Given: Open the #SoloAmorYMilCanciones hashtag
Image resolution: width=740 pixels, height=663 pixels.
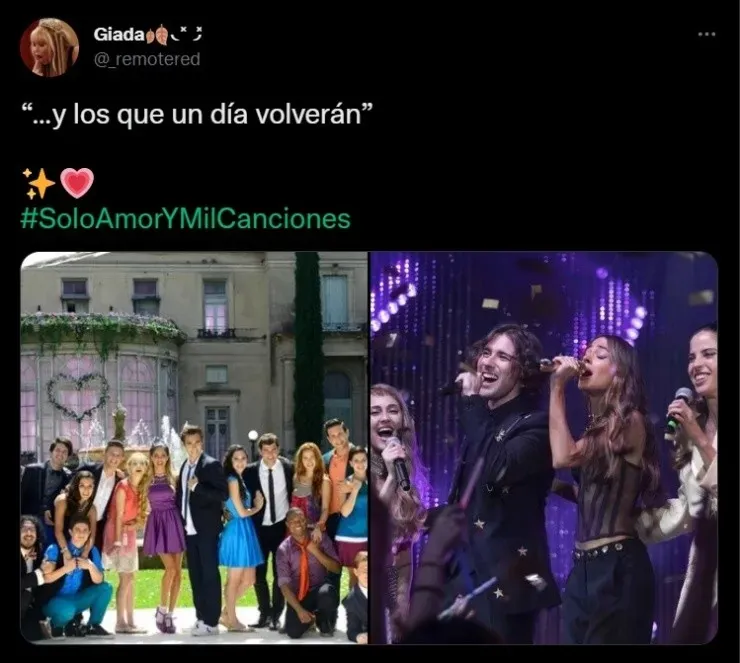Looking at the screenshot, I should tap(185, 219).
